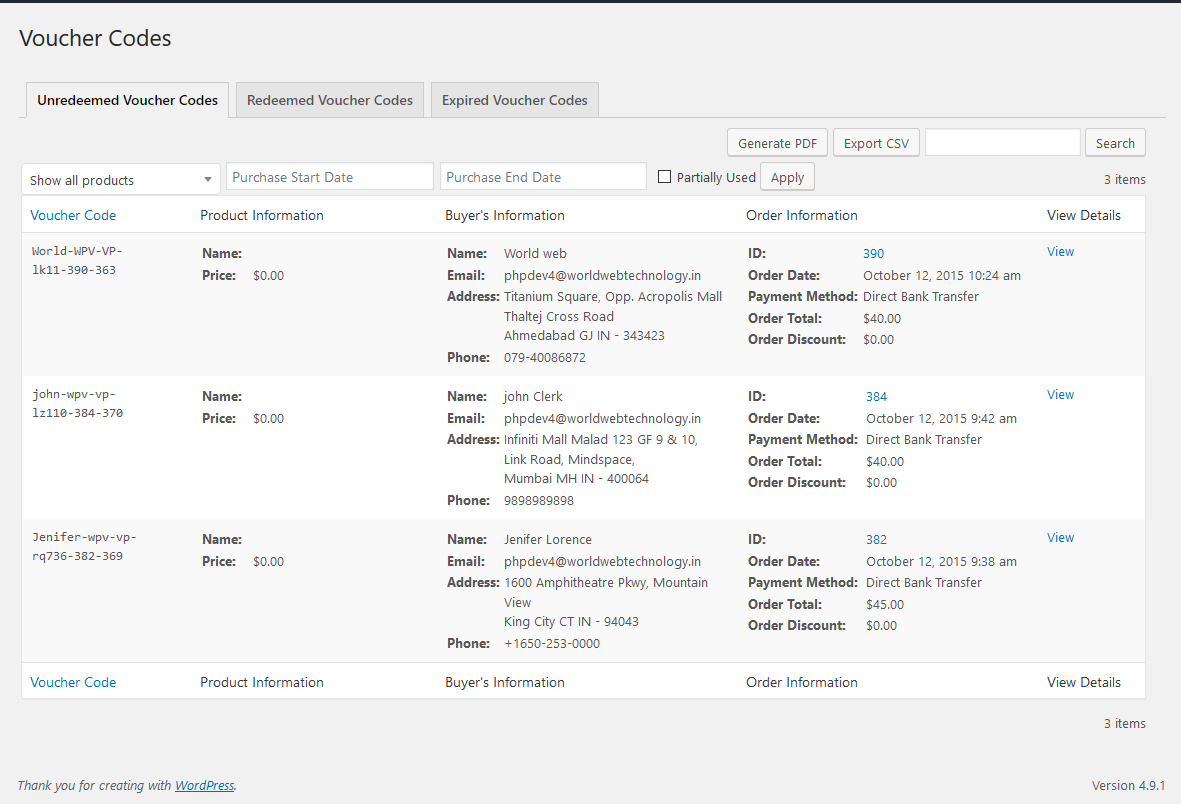Open the Show all products dropdown

(x=121, y=180)
